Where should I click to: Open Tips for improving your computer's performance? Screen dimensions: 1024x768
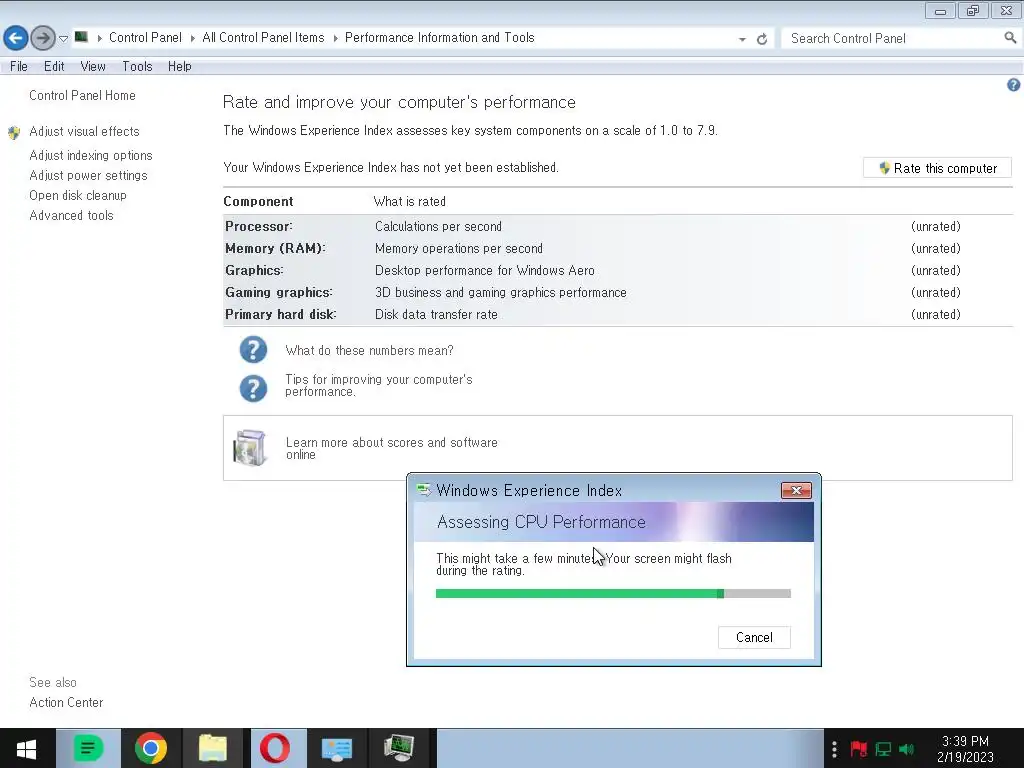click(378, 385)
